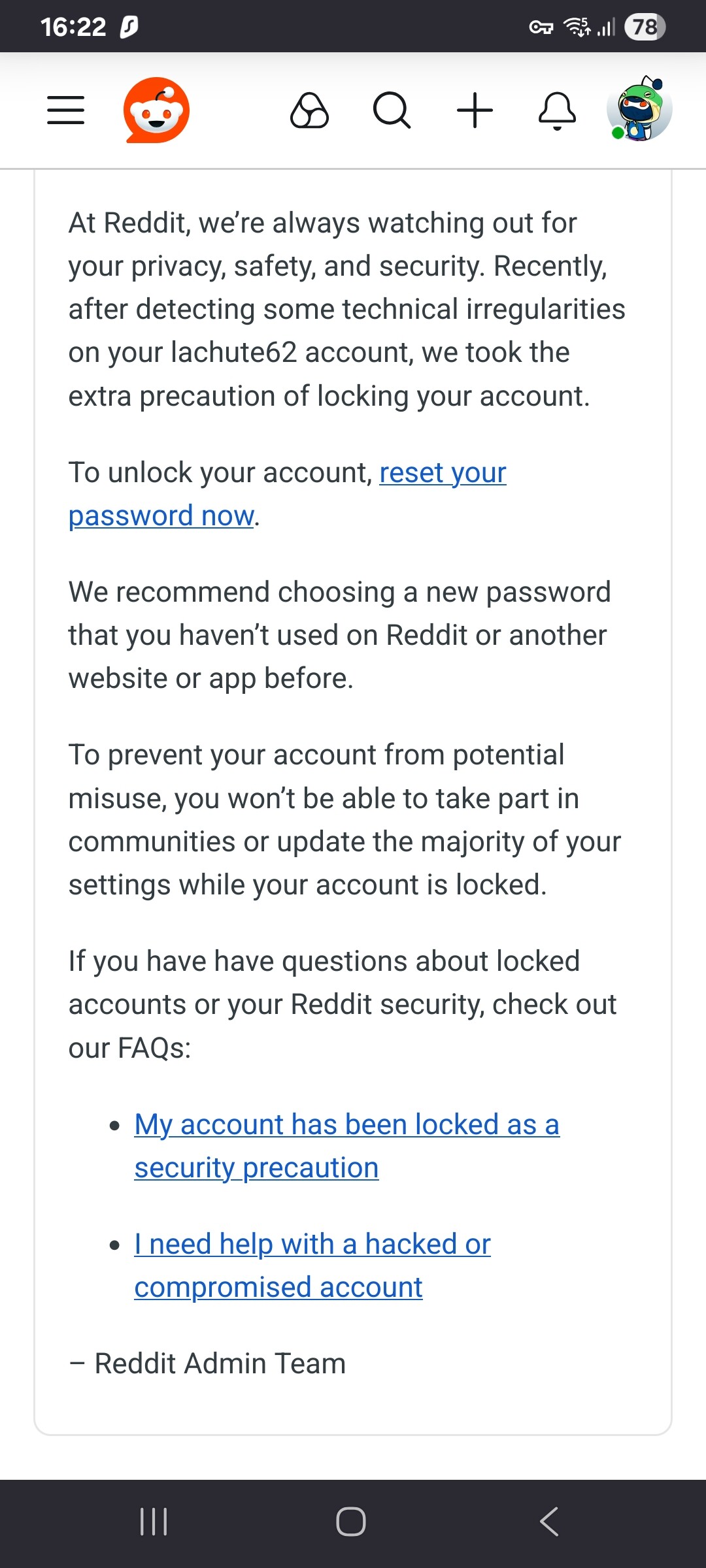Tap the battery percentage indicator

645,27
